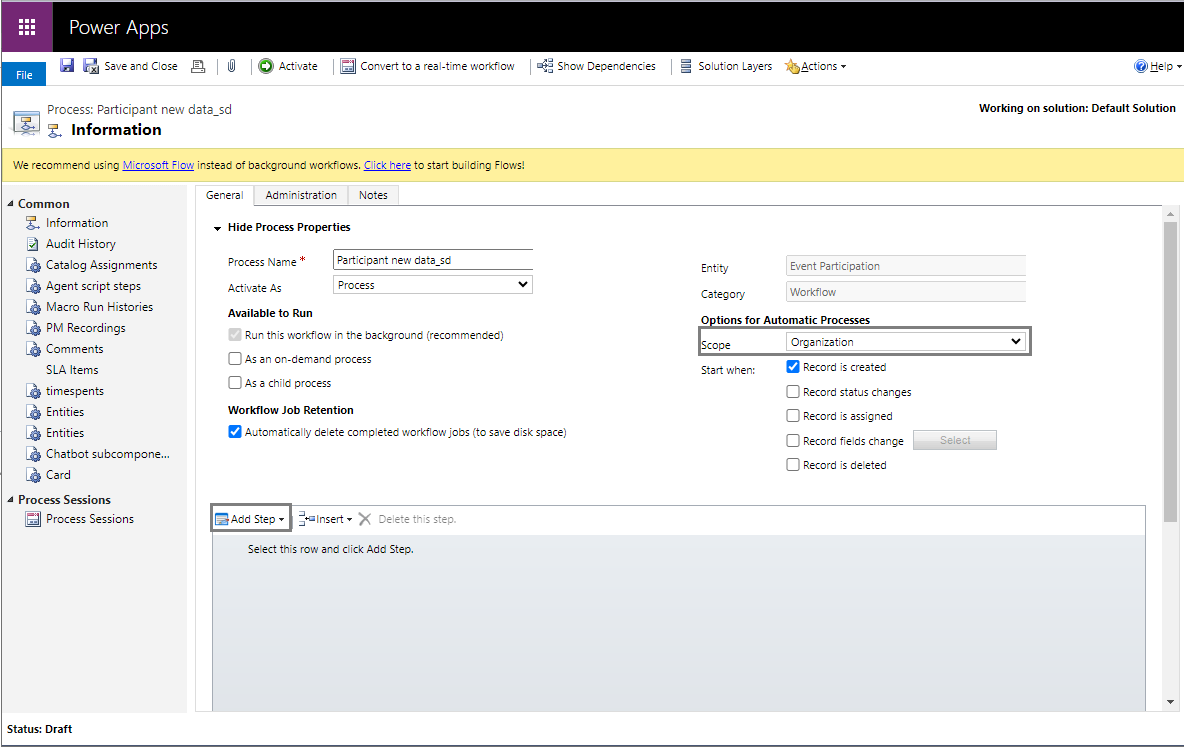Open the Help menu

point(1158,66)
